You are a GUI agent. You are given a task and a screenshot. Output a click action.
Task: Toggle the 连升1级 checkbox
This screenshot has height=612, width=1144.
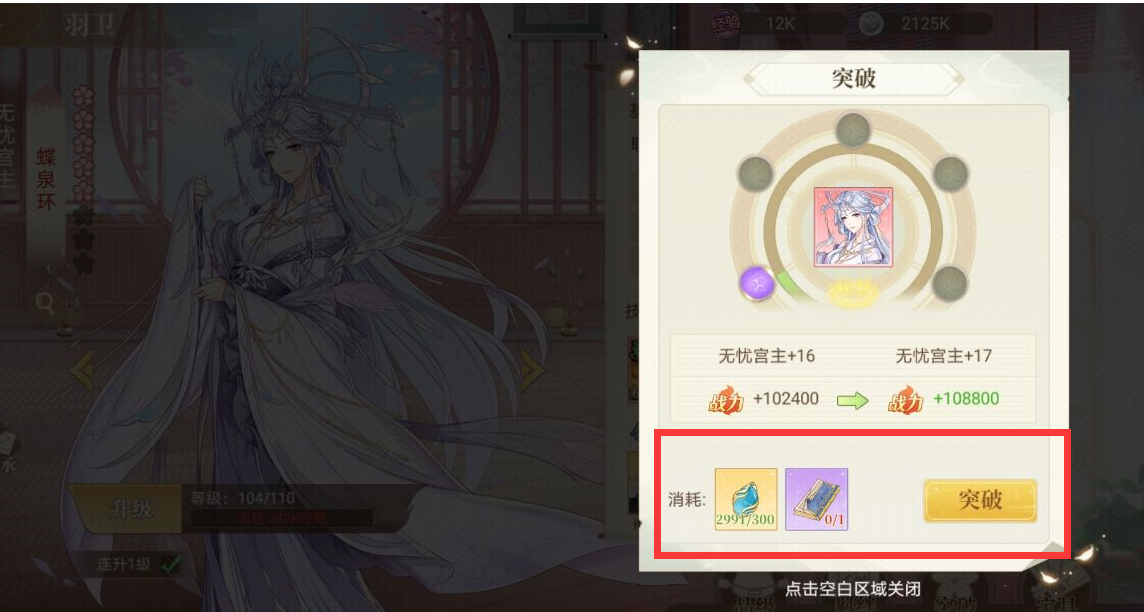pyautogui.click(x=172, y=563)
